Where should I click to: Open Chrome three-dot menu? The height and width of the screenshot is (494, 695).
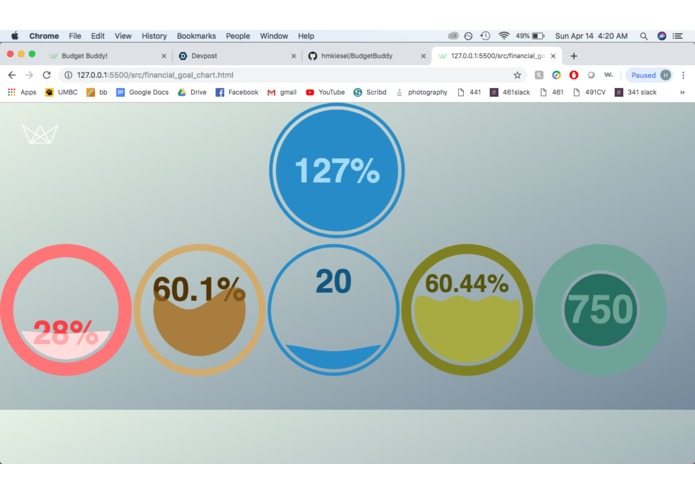point(683,75)
